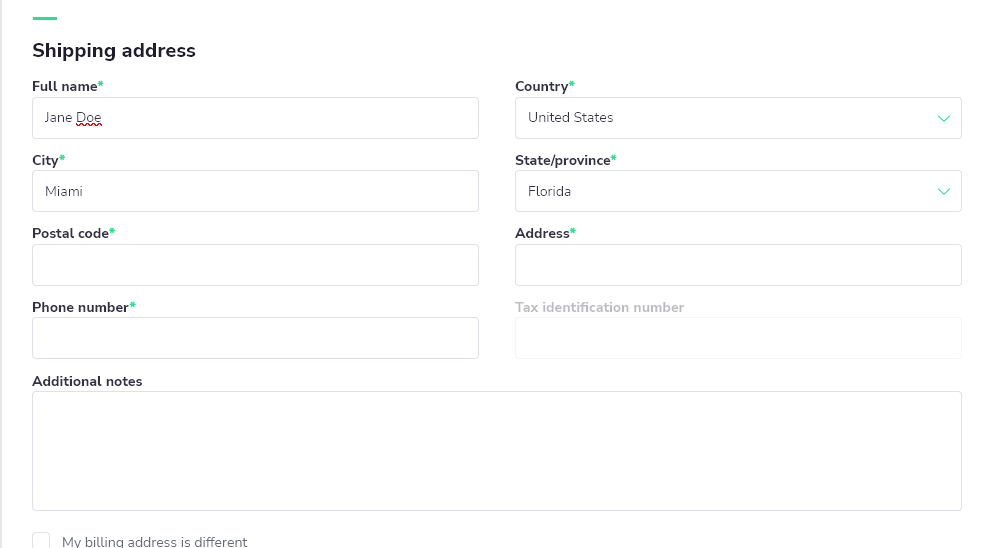Click the 'Full name' field label
The image size is (991, 548).
[x=65, y=87]
